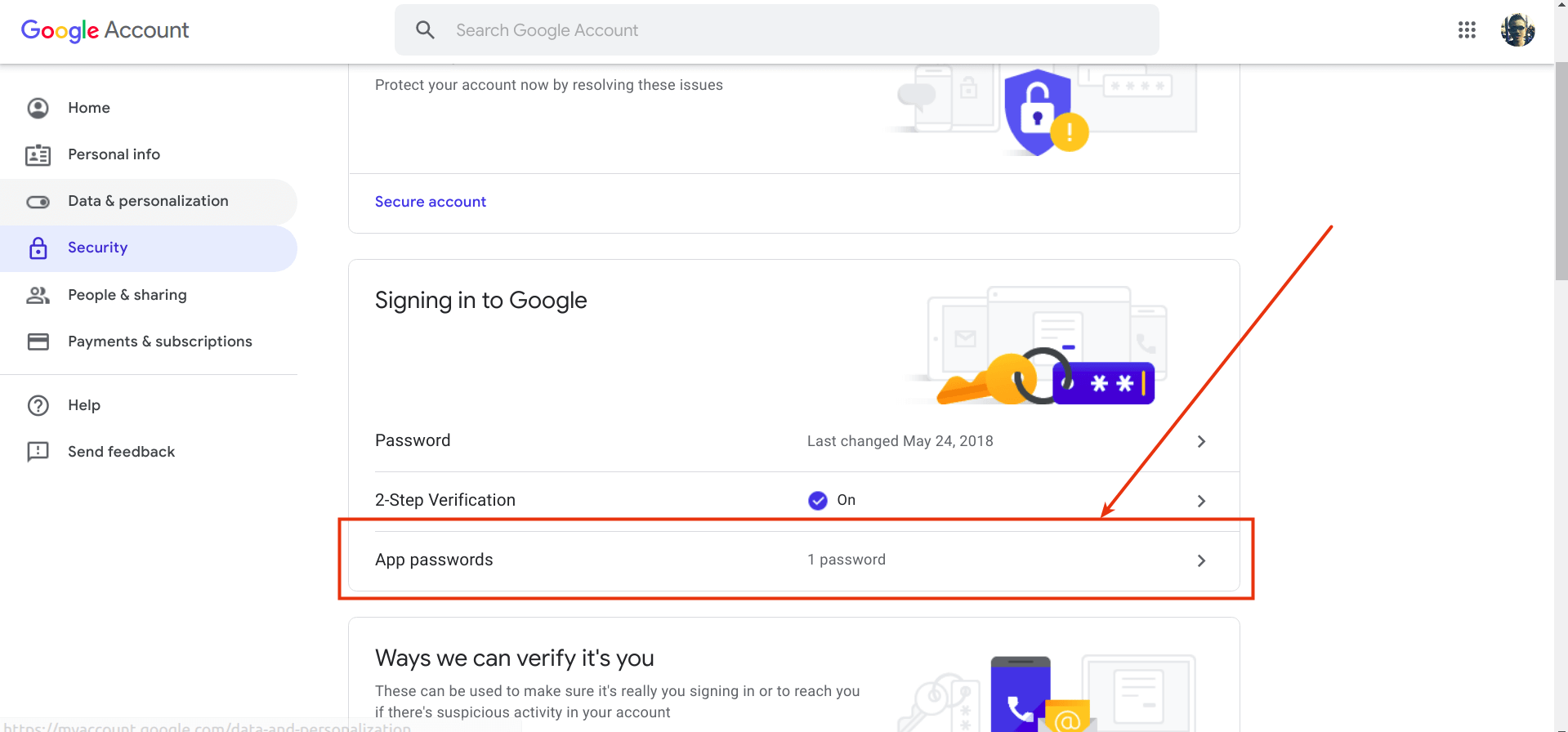Open the Password row chevron
Image resolution: width=1568 pixels, height=732 pixels.
tap(1201, 441)
